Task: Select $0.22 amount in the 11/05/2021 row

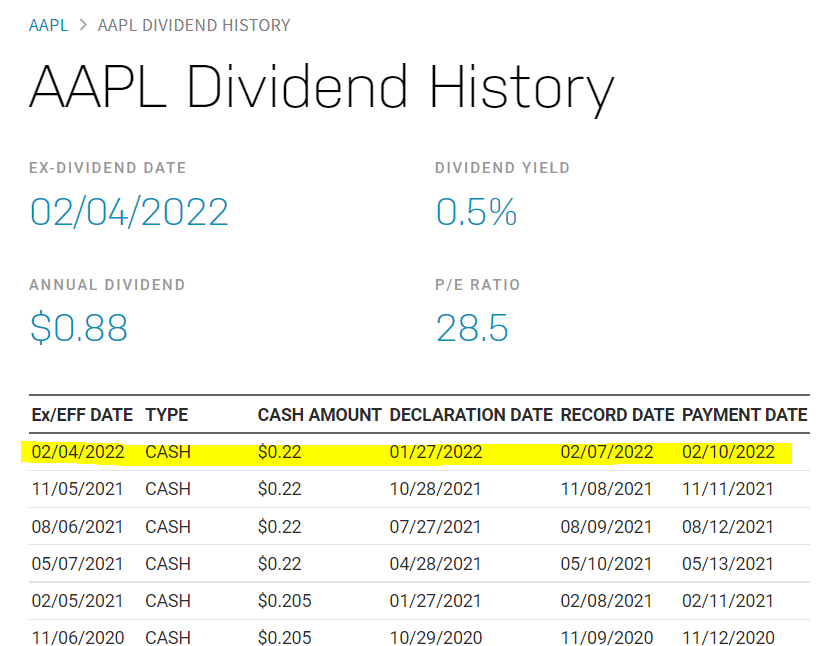Action: [279, 489]
